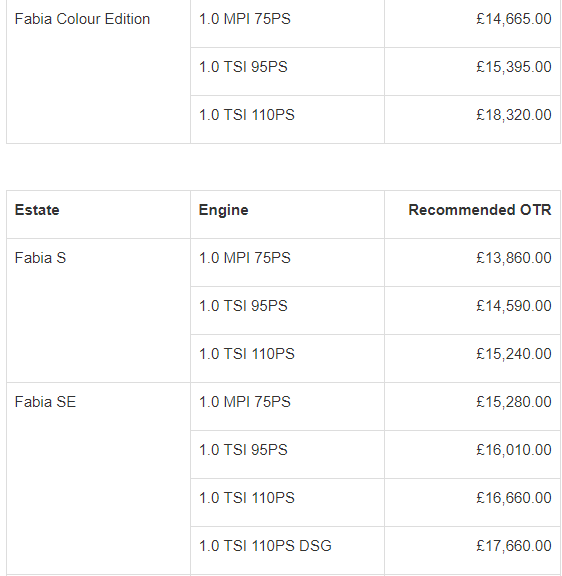Click the £15,280.00 price
The height and width of the screenshot is (576, 562).
(514, 402)
